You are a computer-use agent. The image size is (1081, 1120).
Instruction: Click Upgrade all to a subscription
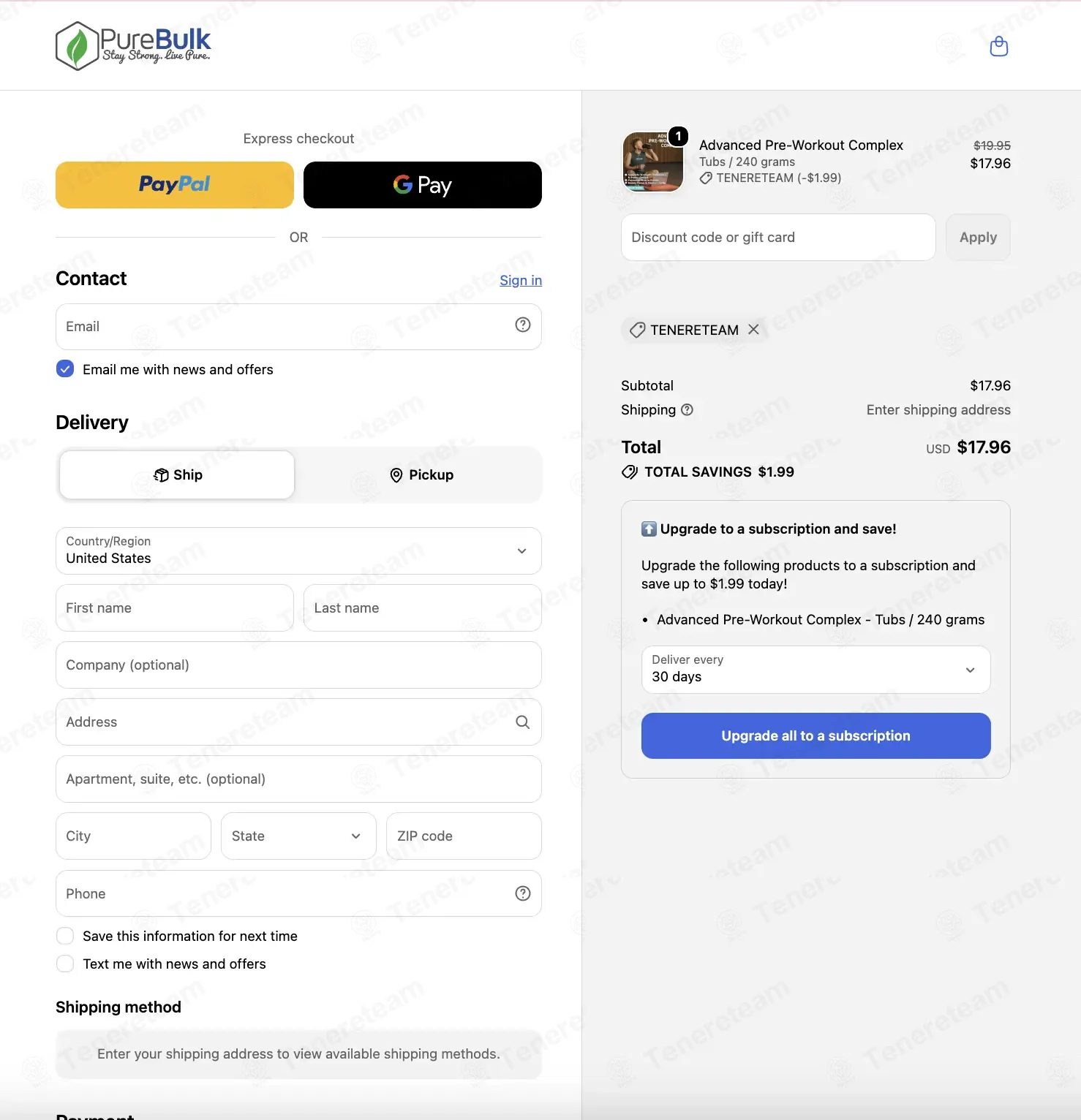[816, 735]
